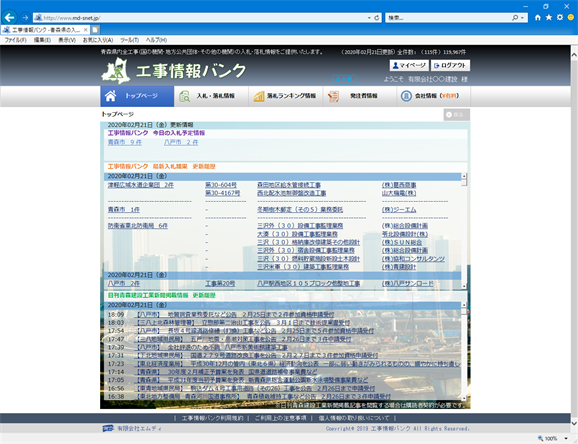The image size is (578, 444).
Task: Open 入札・落札情報 navigation item
Action: coord(211,96)
